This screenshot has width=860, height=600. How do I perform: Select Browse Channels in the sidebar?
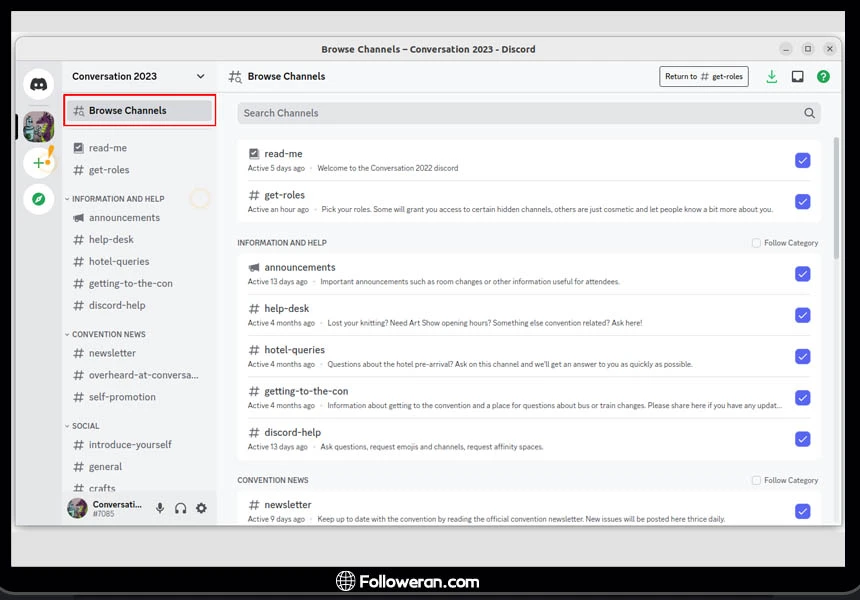click(x=139, y=111)
